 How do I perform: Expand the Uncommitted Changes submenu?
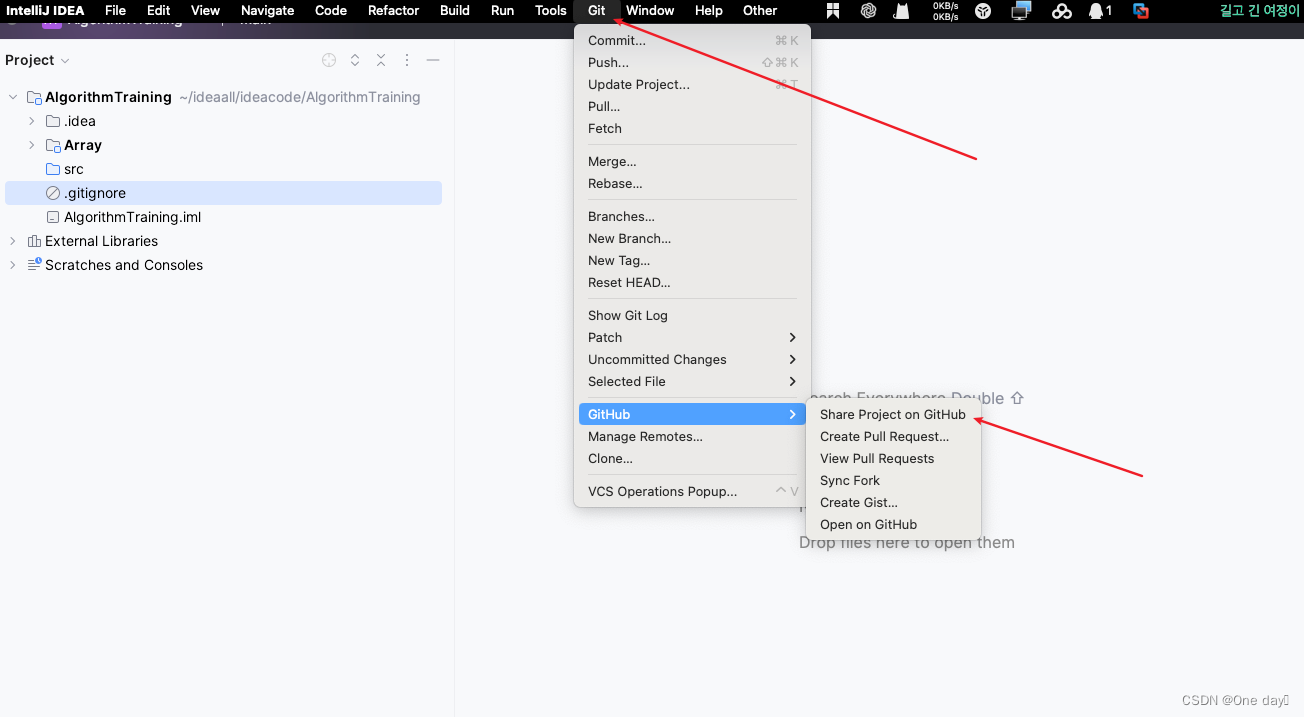pos(692,360)
